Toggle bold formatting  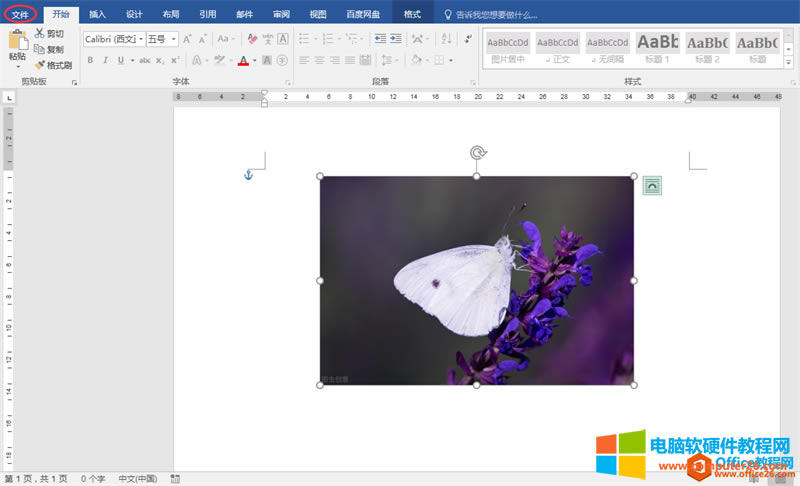tap(90, 60)
